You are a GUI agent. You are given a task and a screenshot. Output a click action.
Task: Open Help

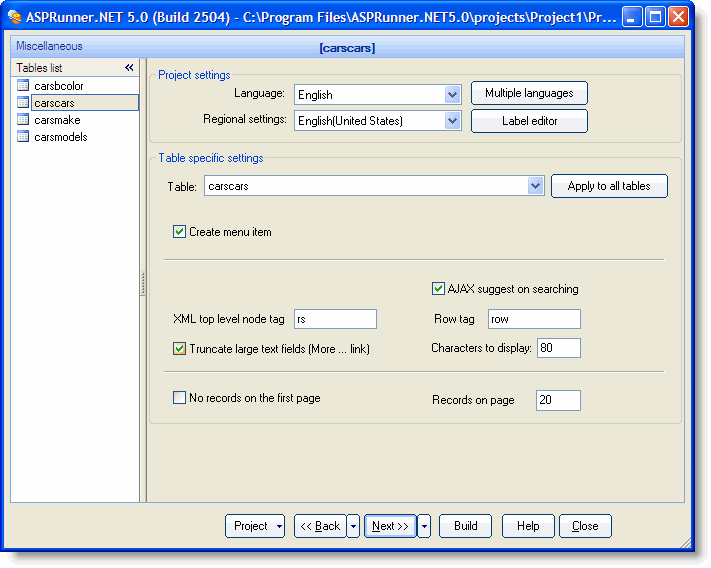tap(528, 526)
